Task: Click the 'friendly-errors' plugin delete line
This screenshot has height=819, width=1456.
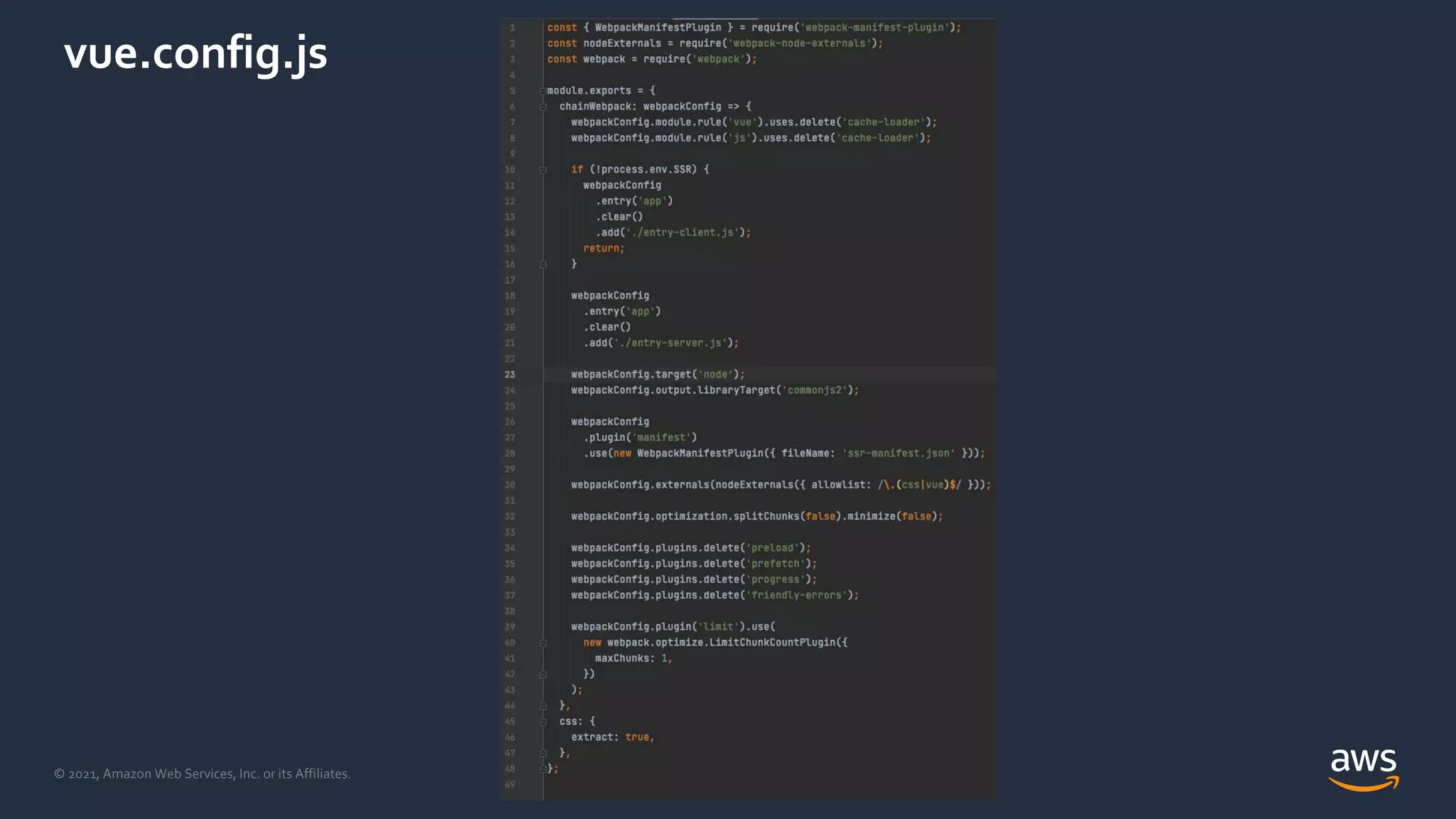Action: [714, 595]
